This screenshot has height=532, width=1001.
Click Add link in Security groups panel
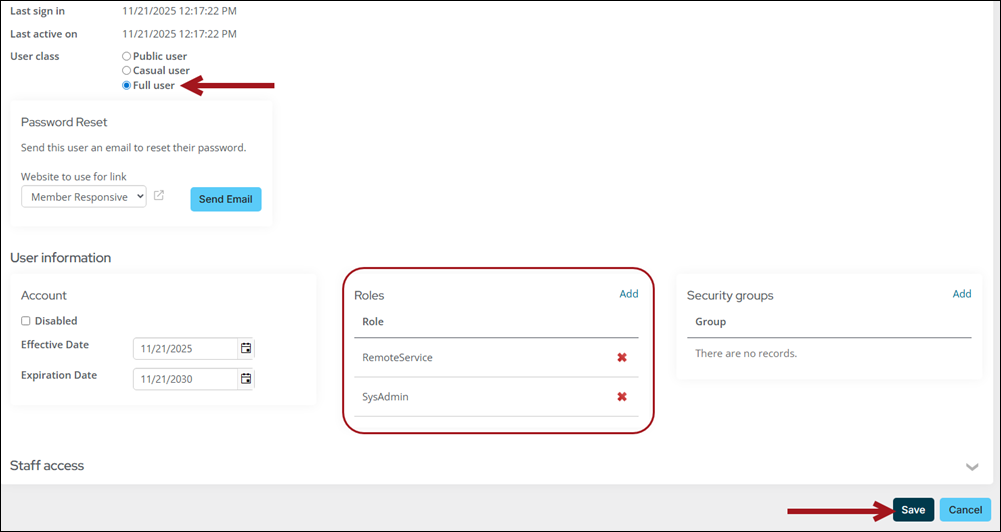tap(961, 294)
